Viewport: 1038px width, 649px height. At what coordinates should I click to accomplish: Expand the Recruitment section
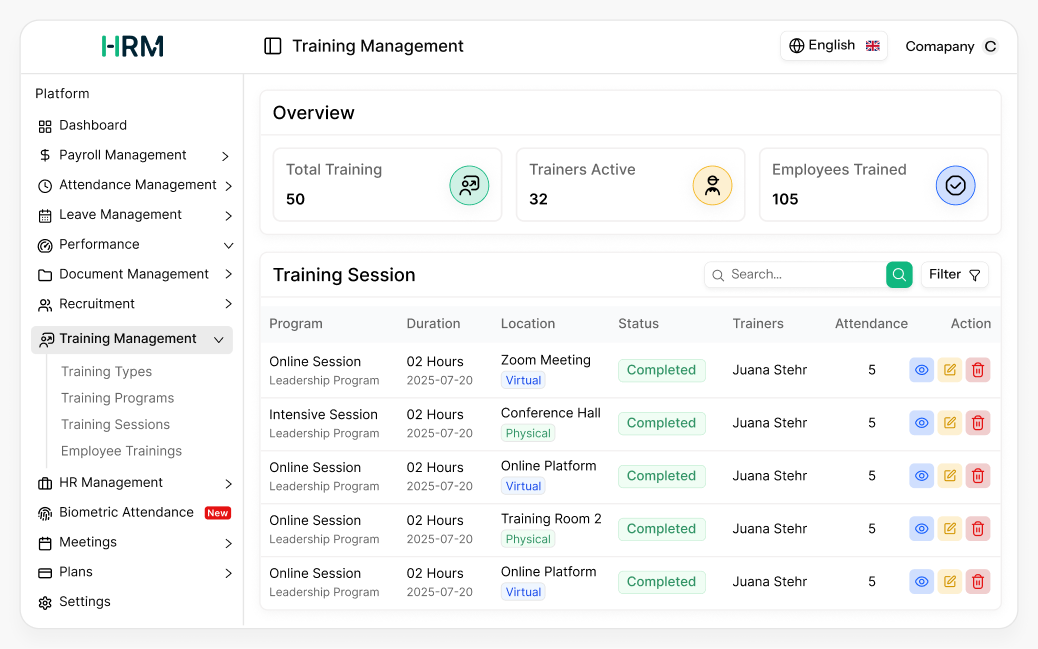click(230, 304)
